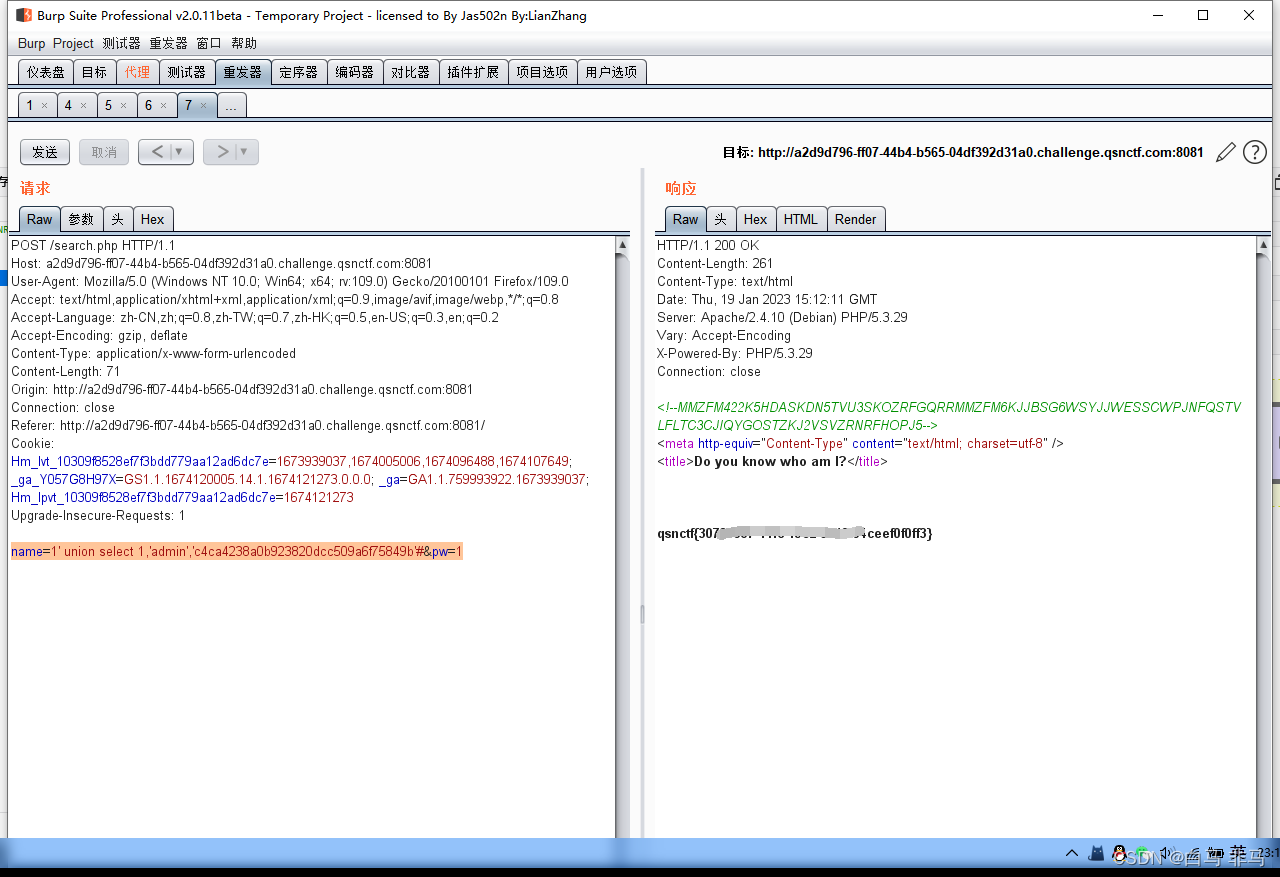This screenshot has width=1280, height=877.
Task: Switch to the 代理 tab
Action: [x=137, y=72]
